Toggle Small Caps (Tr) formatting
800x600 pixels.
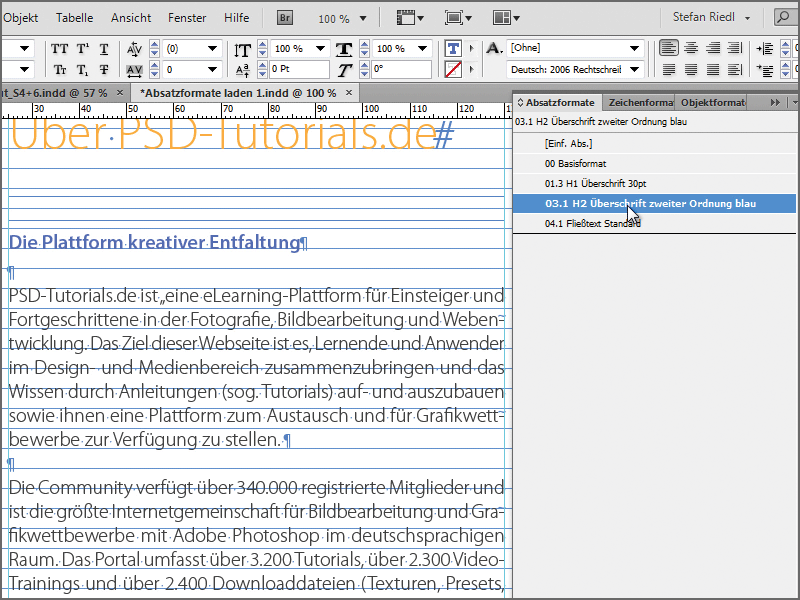point(60,70)
